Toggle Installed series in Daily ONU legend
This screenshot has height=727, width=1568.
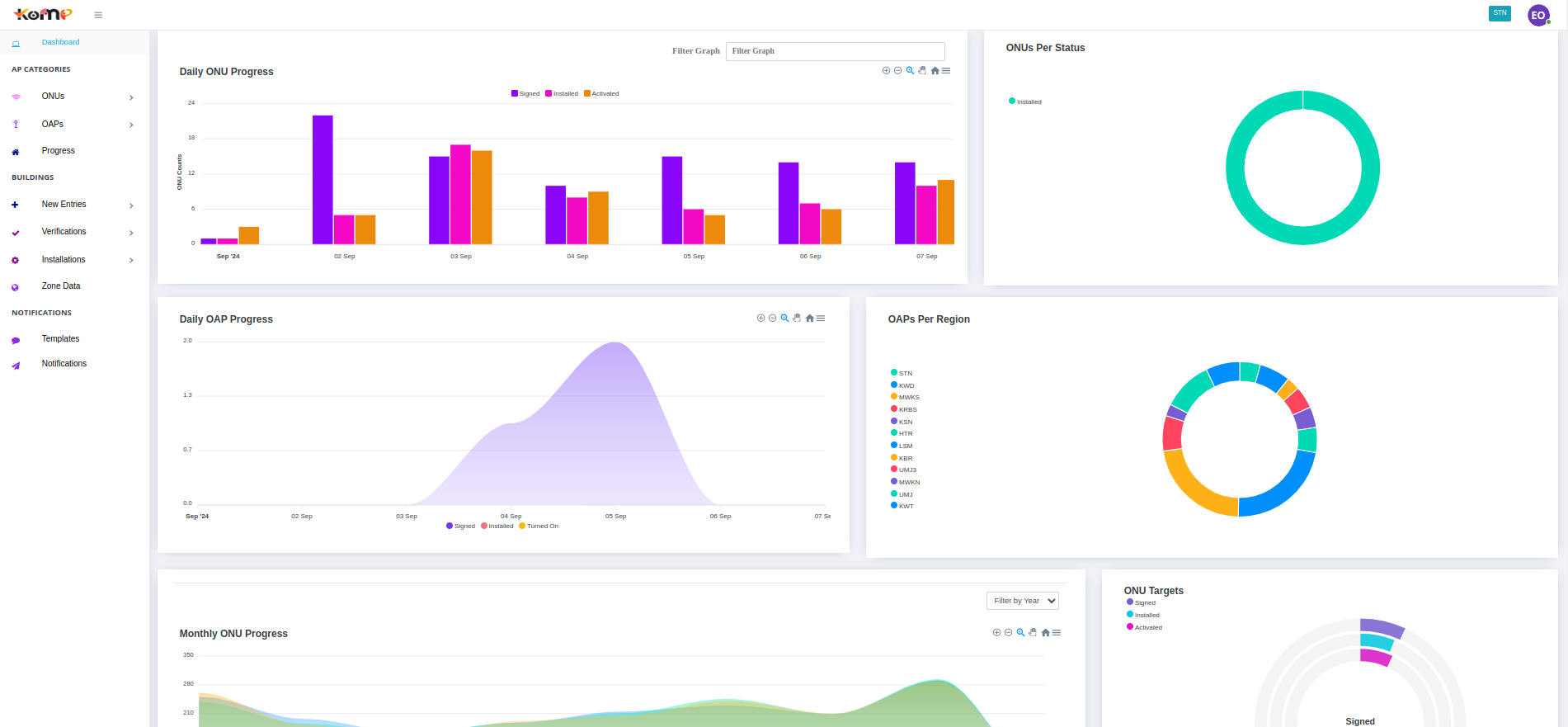pyautogui.click(x=562, y=94)
